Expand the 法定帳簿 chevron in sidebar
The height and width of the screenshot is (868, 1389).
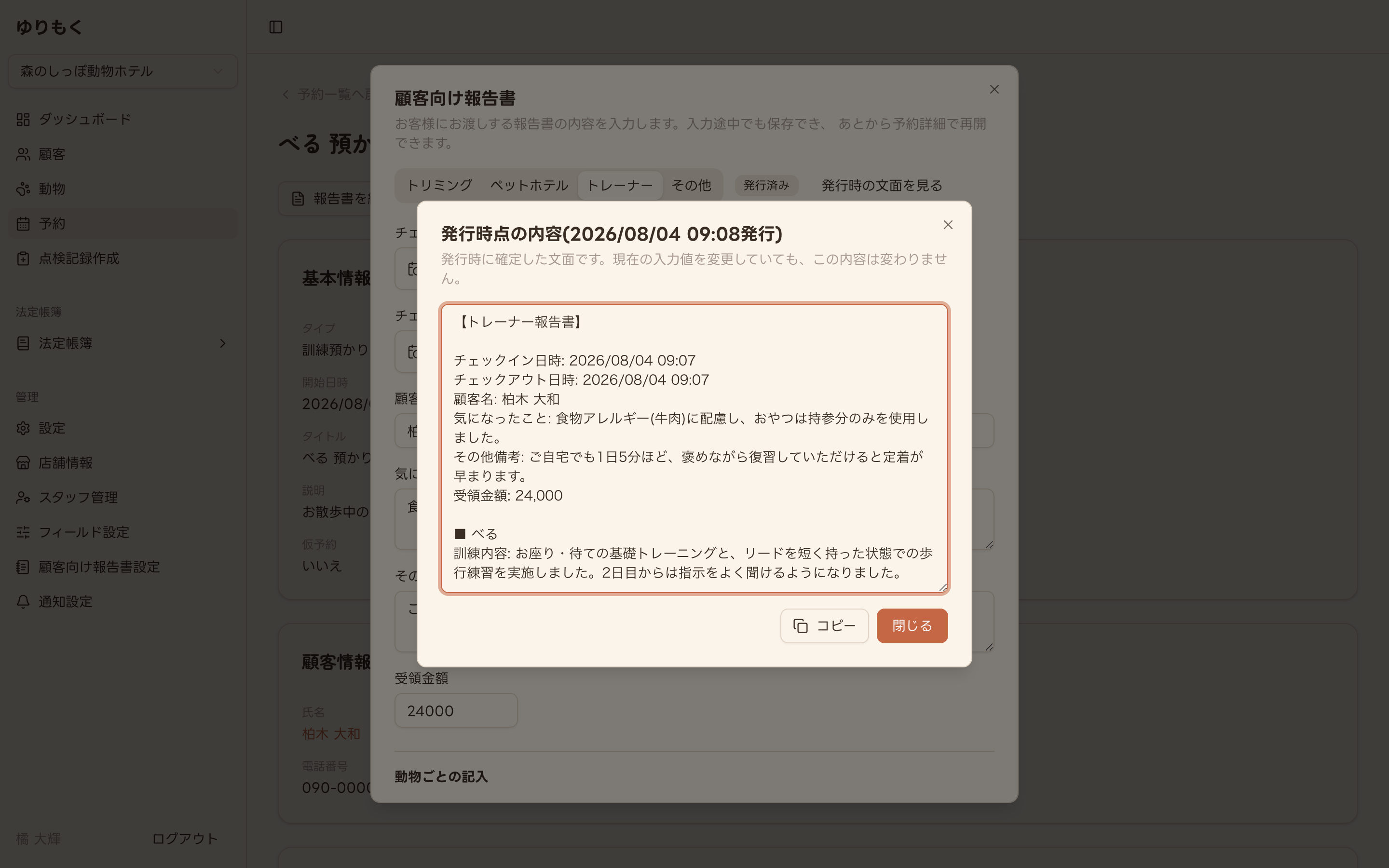tap(223, 343)
